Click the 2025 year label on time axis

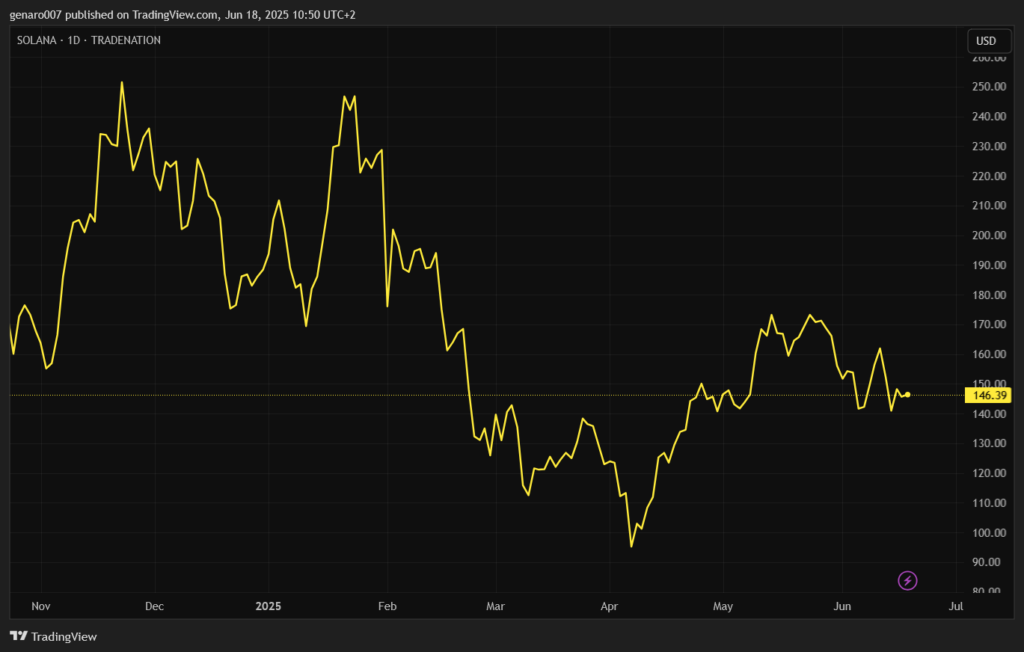click(x=269, y=606)
